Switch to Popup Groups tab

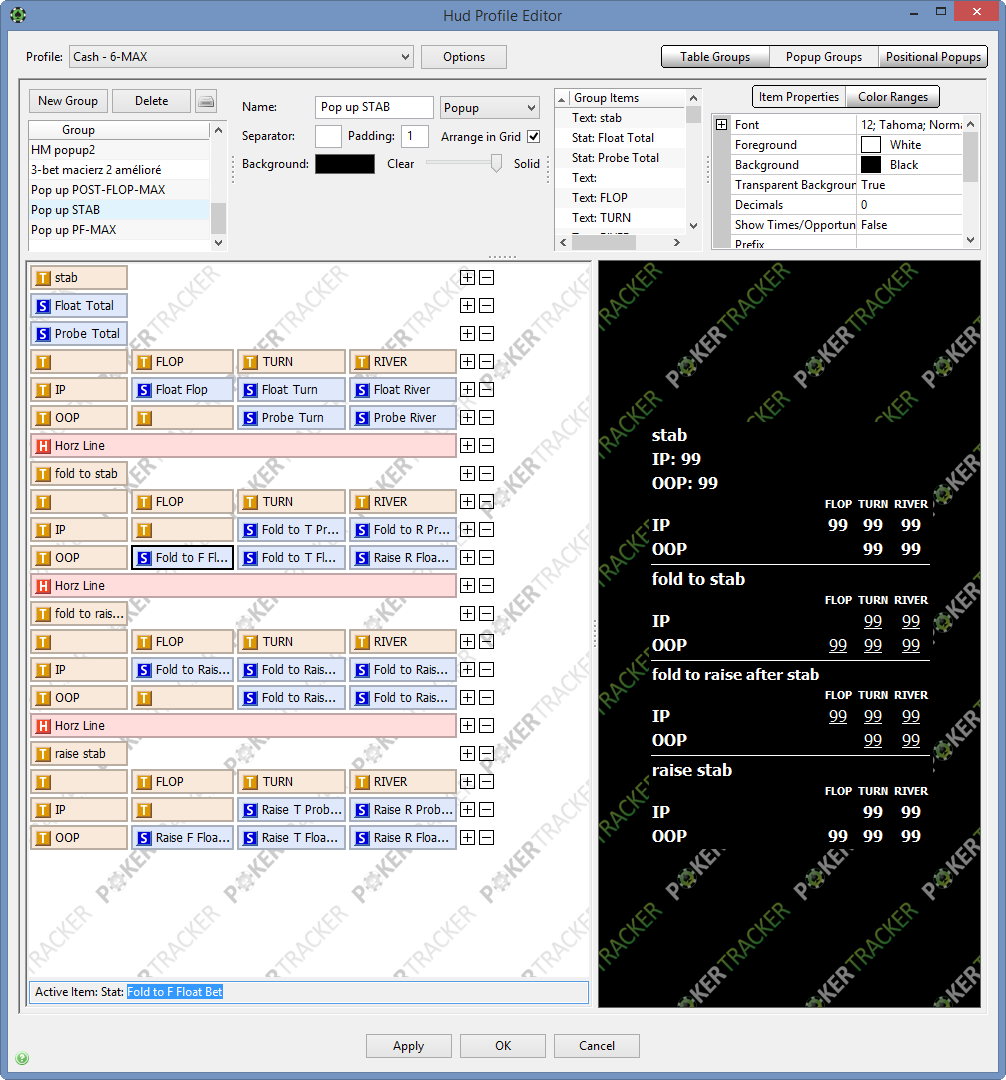pyautogui.click(x=824, y=56)
